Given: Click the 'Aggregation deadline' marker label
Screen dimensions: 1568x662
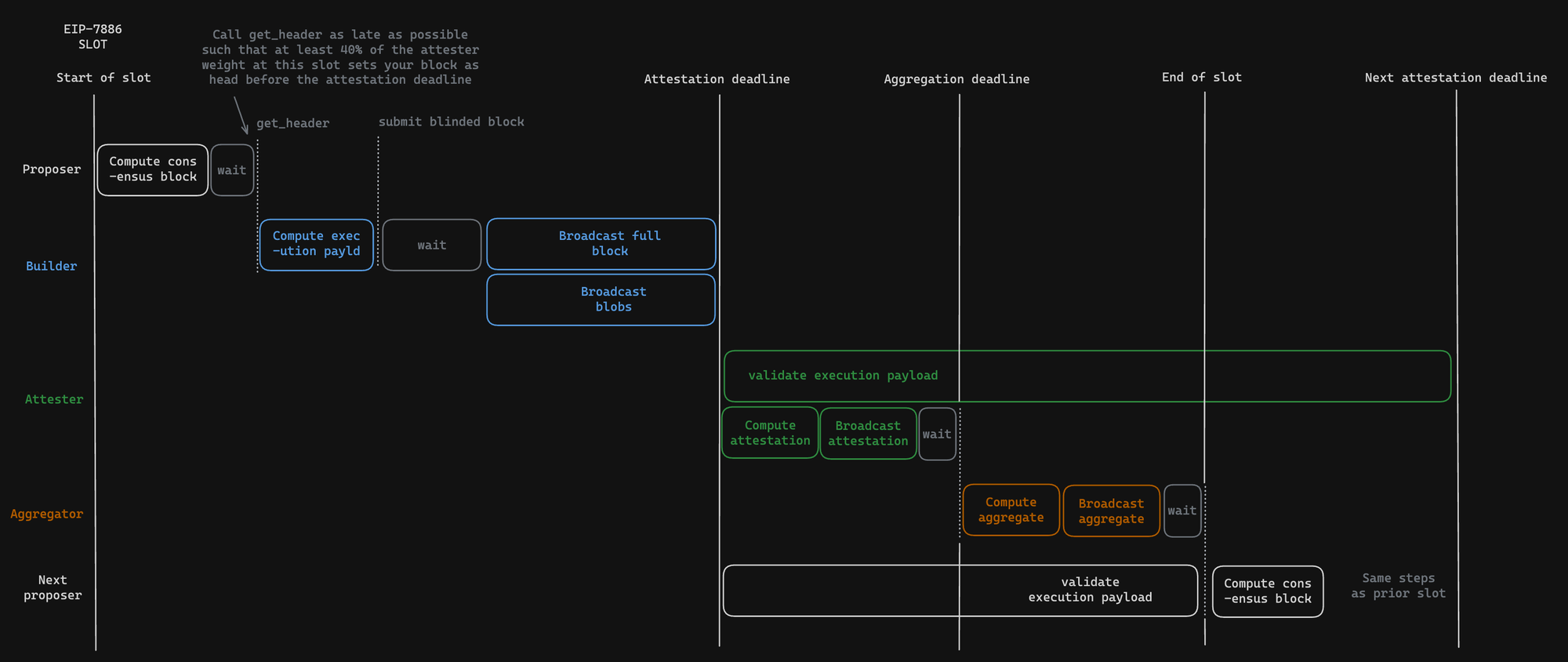Looking at the screenshot, I should pyautogui.click(x=956, y=78).
